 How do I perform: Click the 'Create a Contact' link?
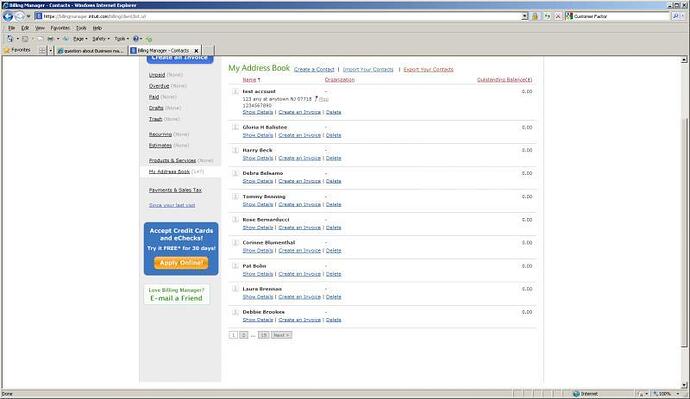tap(314, 70)
